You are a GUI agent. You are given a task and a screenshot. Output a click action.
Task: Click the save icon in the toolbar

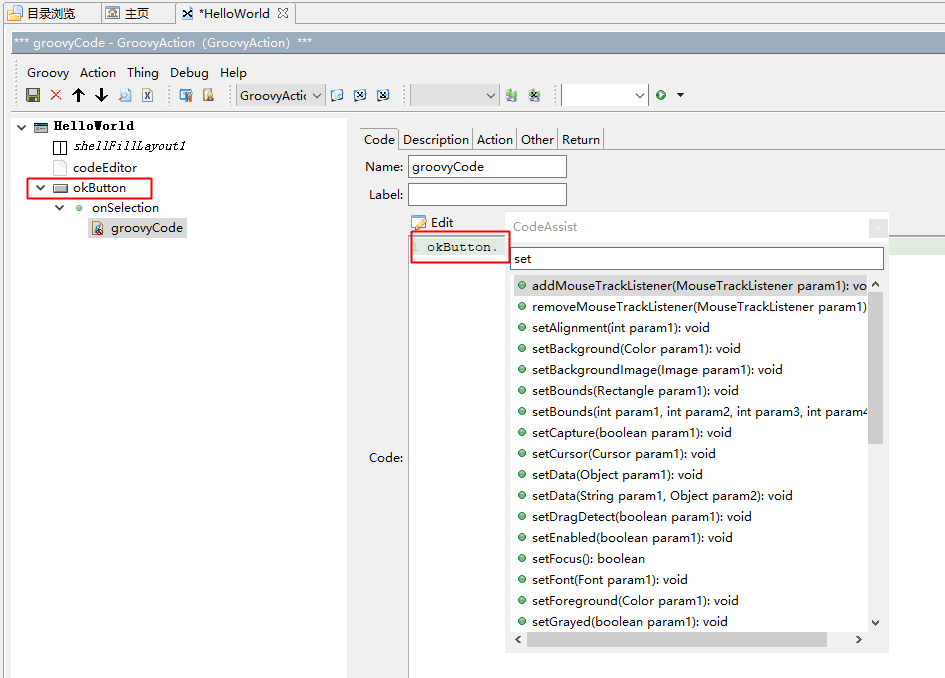[x=33, y=95]
